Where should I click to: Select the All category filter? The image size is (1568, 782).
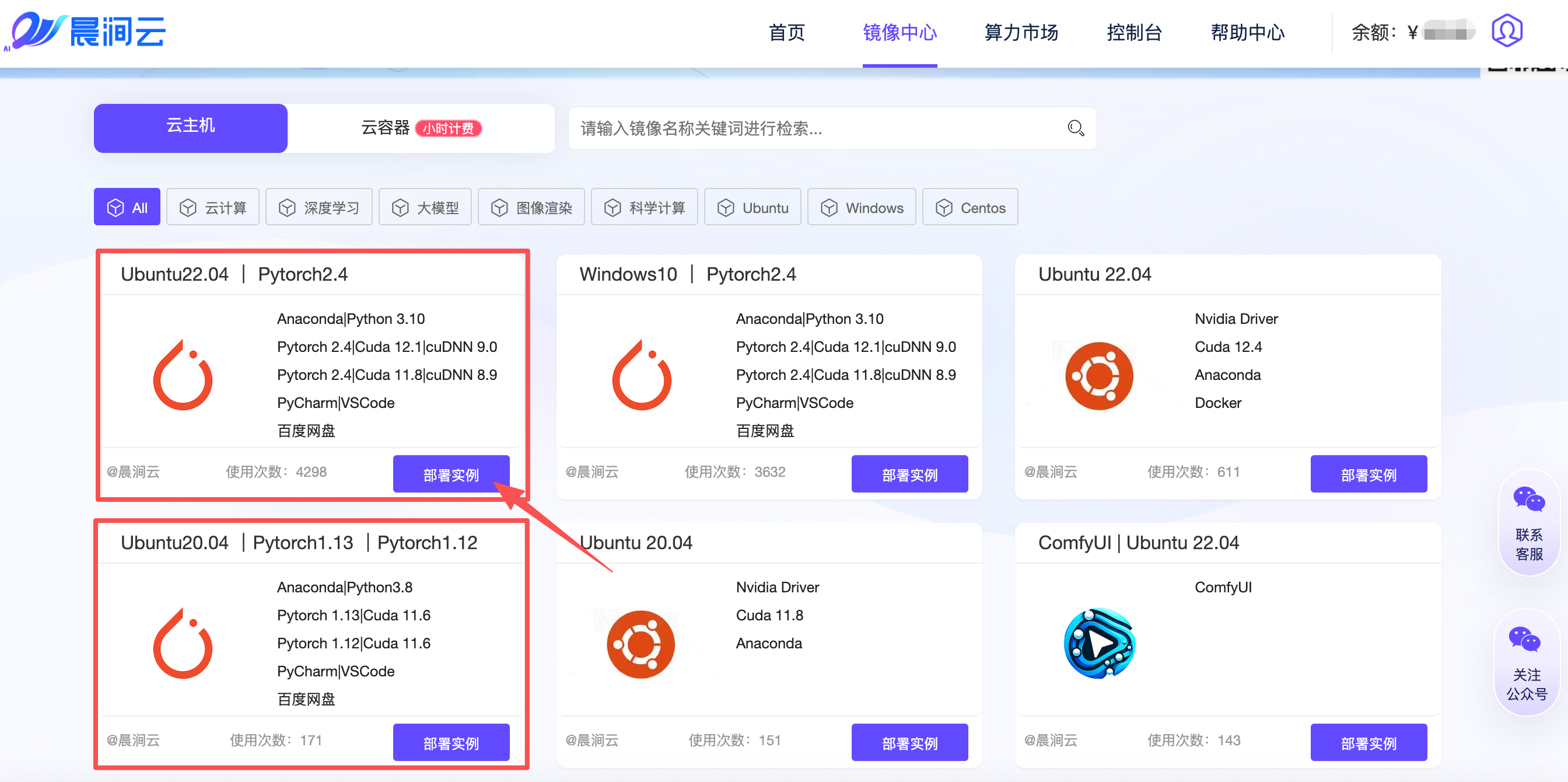[127, 207]
